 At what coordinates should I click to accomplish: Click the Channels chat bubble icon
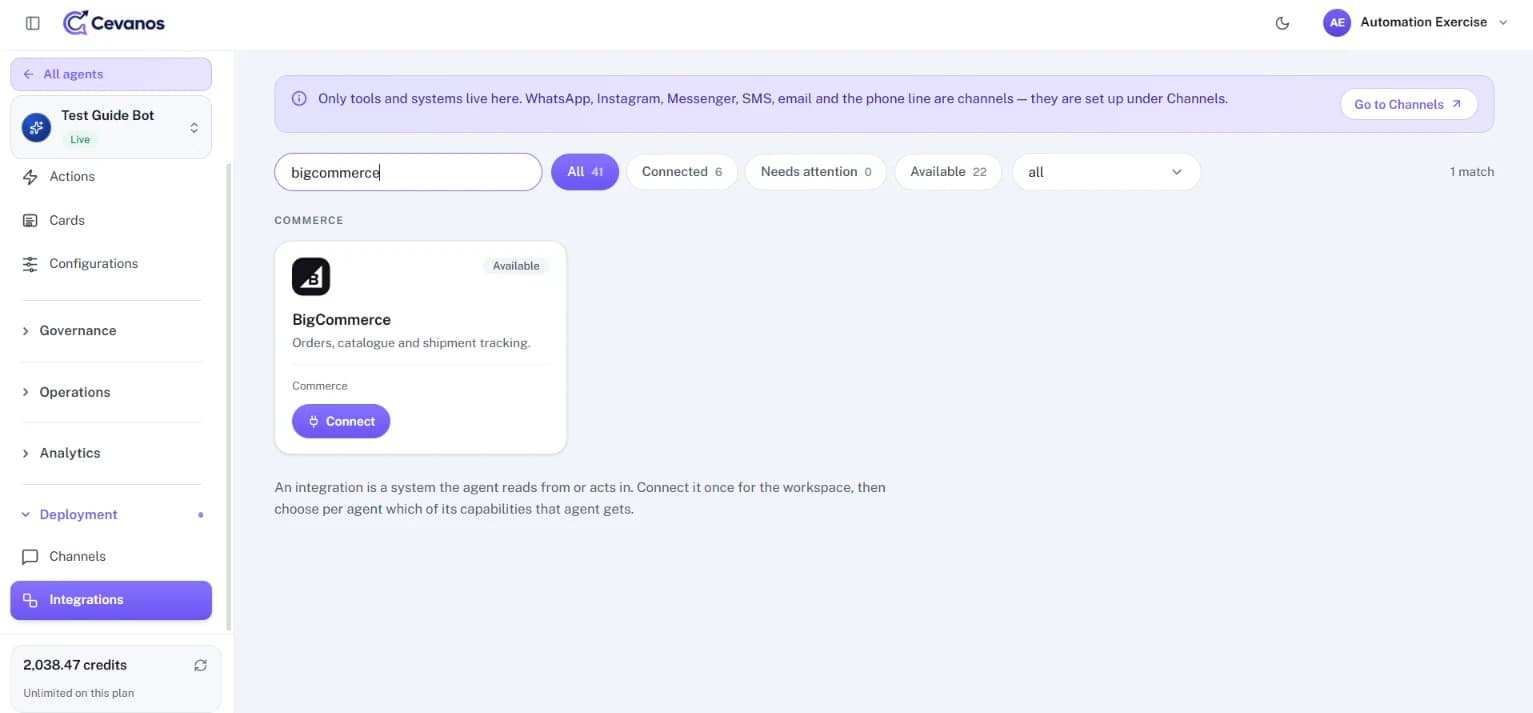[30, 557]
